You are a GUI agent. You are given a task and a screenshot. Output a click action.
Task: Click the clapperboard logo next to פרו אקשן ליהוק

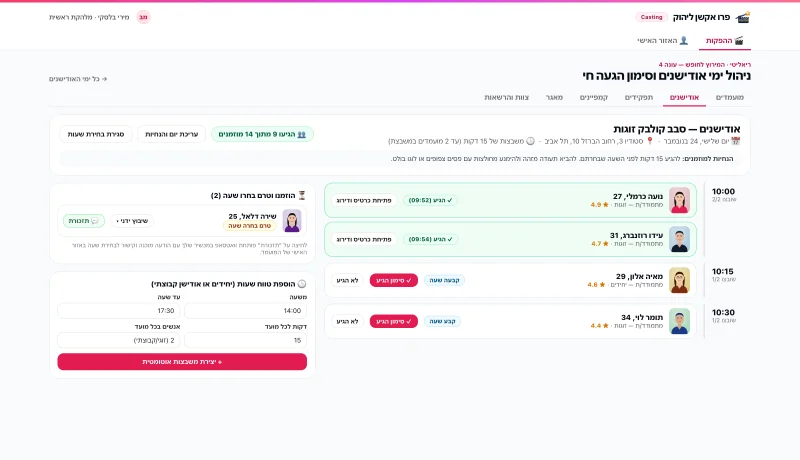743,17
